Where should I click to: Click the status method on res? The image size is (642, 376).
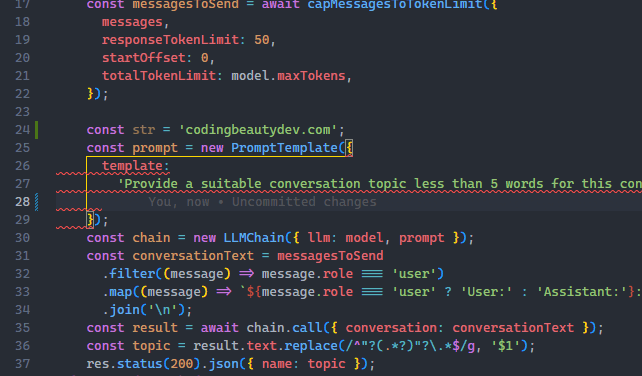(140, 364)
